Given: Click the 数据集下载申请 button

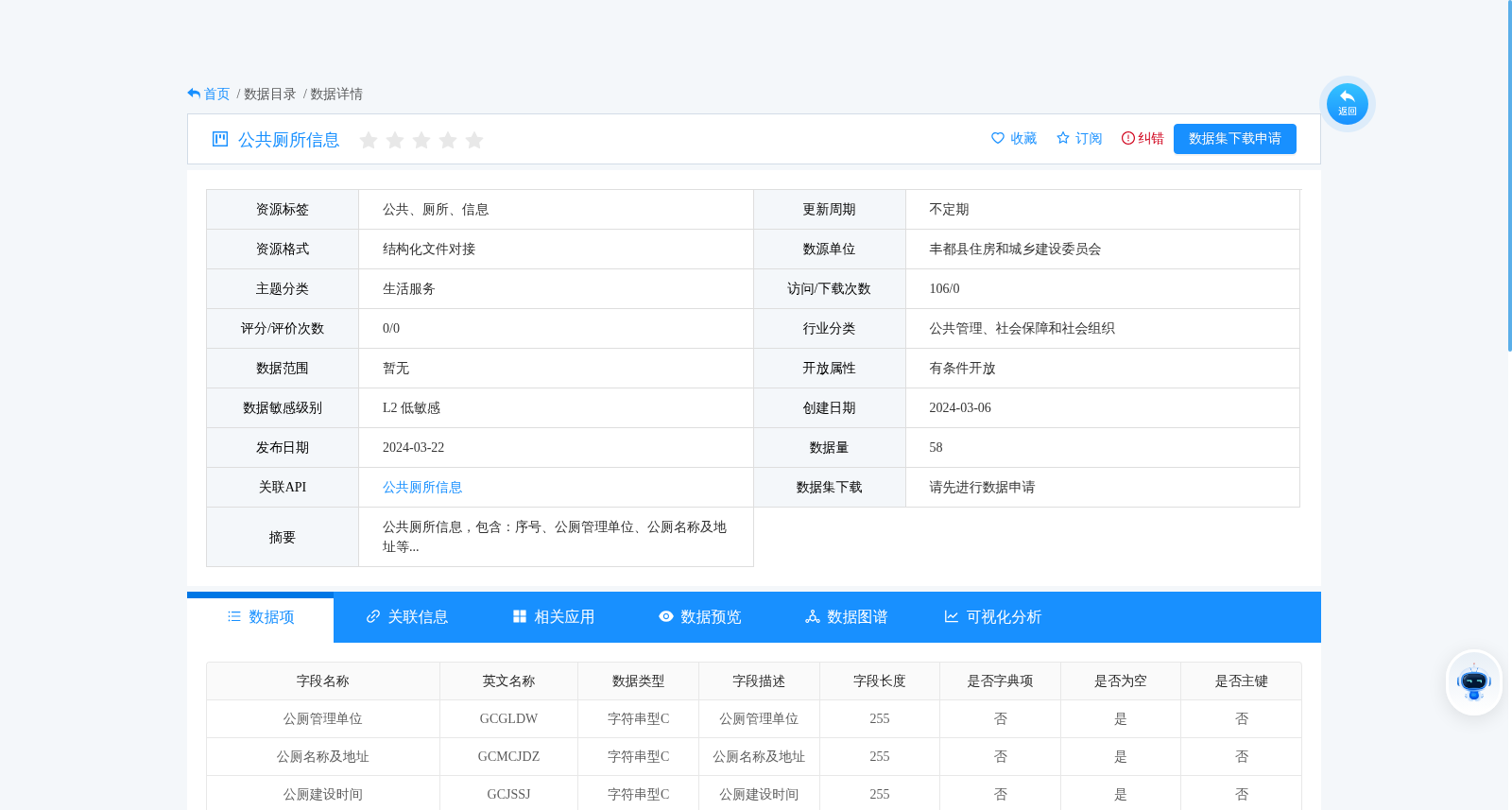Looking at the screenshot, I should 1234,139.
